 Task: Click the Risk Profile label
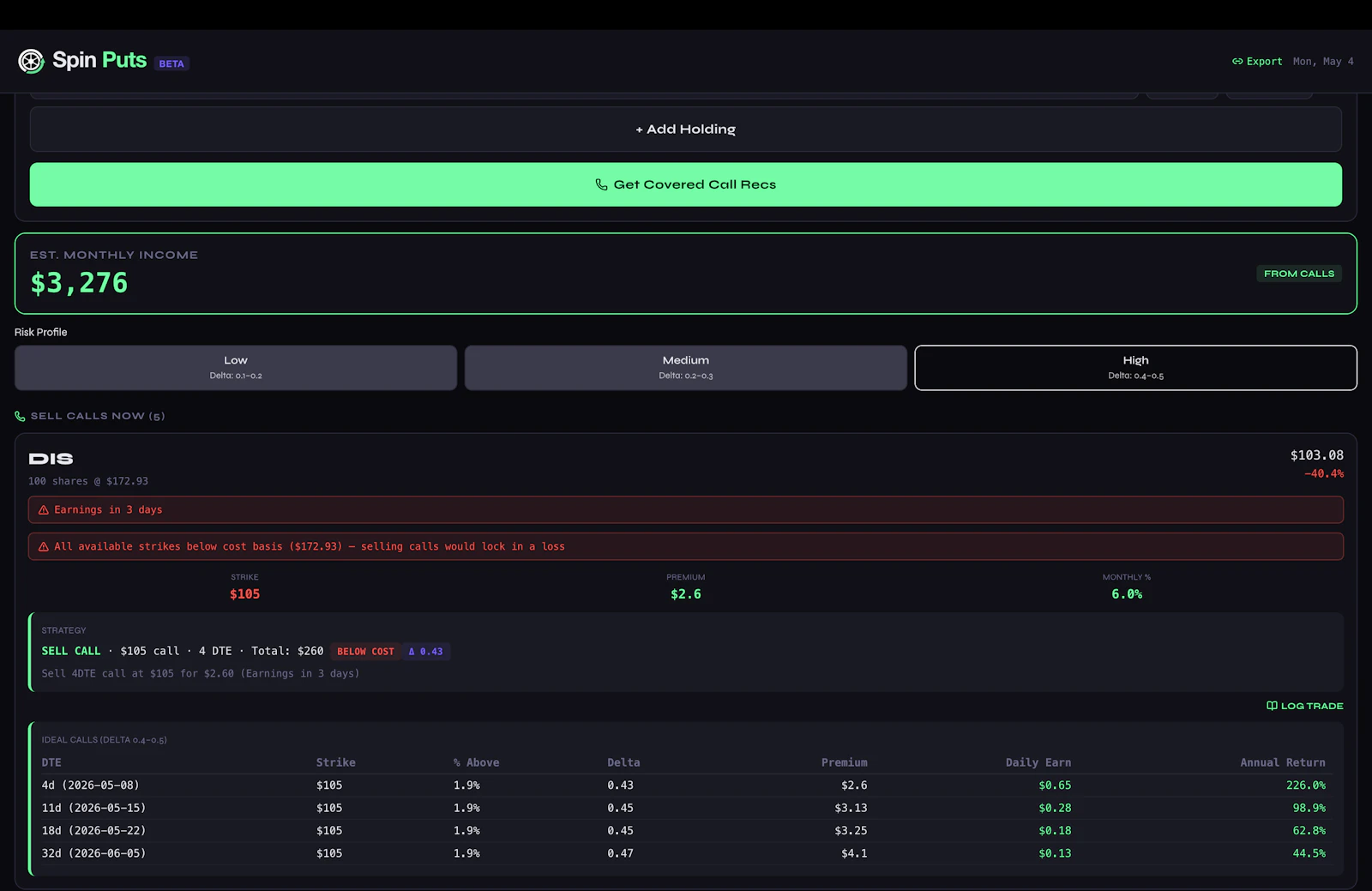click(x=40, y=333)
